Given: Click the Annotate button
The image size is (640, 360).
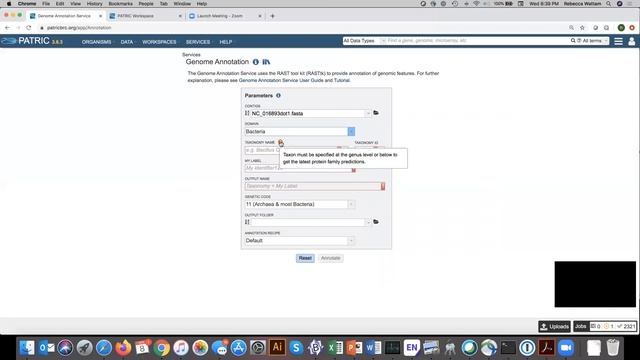Looking at the screenshot, I should [331, 258].
